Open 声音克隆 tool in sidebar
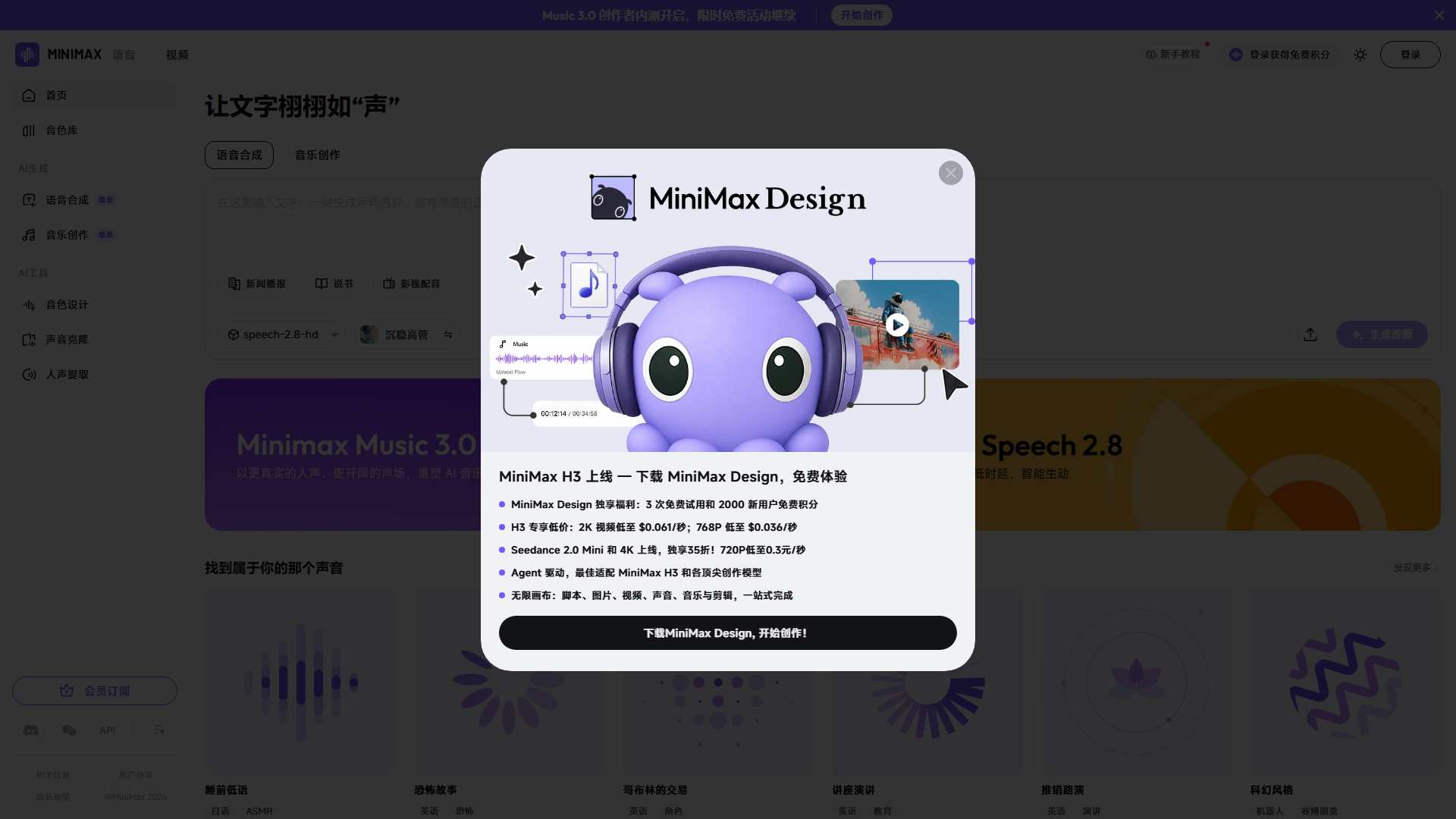Image resolution: width=1456 pixels, height=819 pixels. 95,340
